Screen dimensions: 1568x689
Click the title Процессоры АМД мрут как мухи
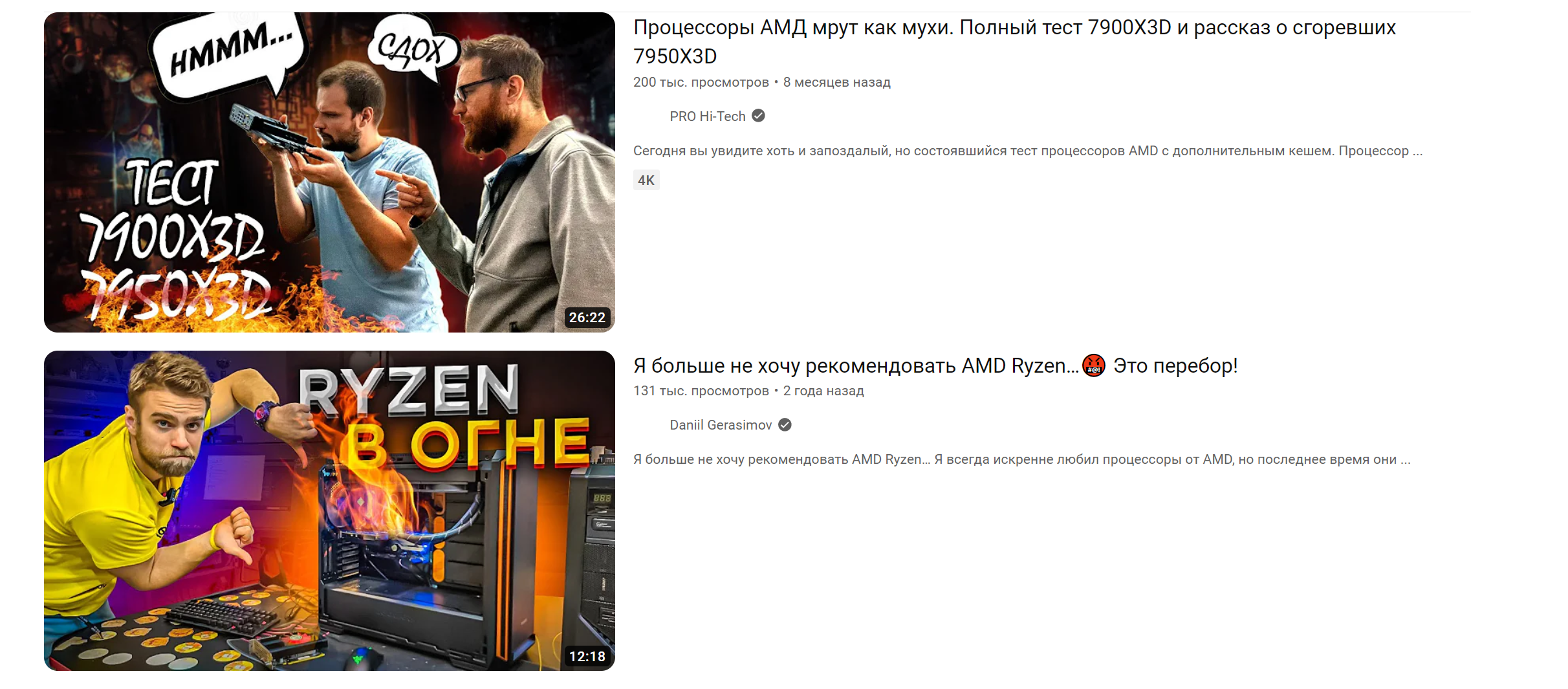click(x=1014, y=41)
